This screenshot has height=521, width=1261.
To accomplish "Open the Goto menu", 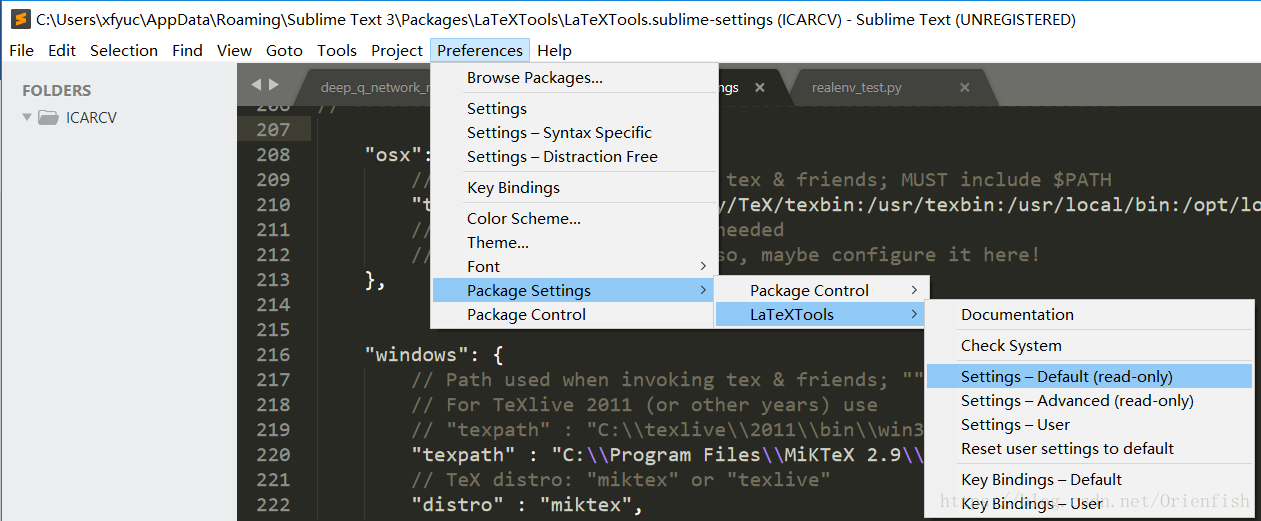I will 286,50.
